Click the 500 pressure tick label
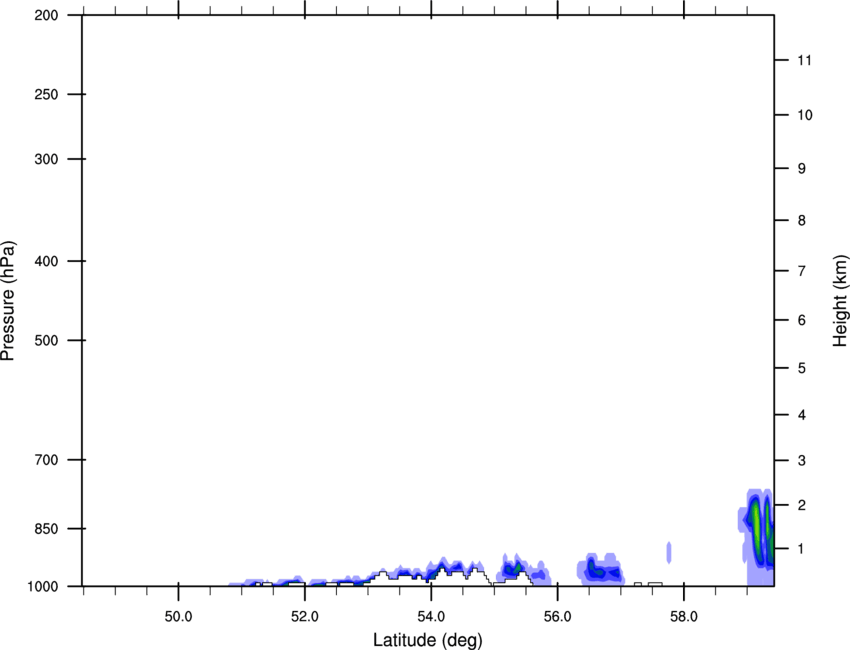 pos(46,340)
